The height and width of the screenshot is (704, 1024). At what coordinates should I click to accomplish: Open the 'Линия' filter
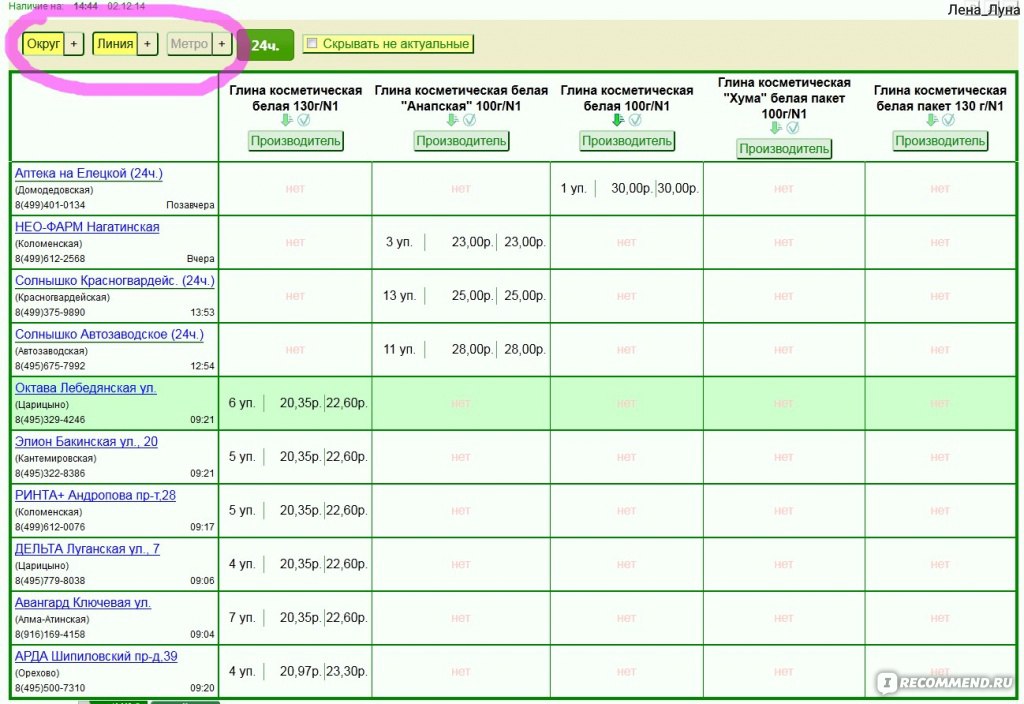115,44
